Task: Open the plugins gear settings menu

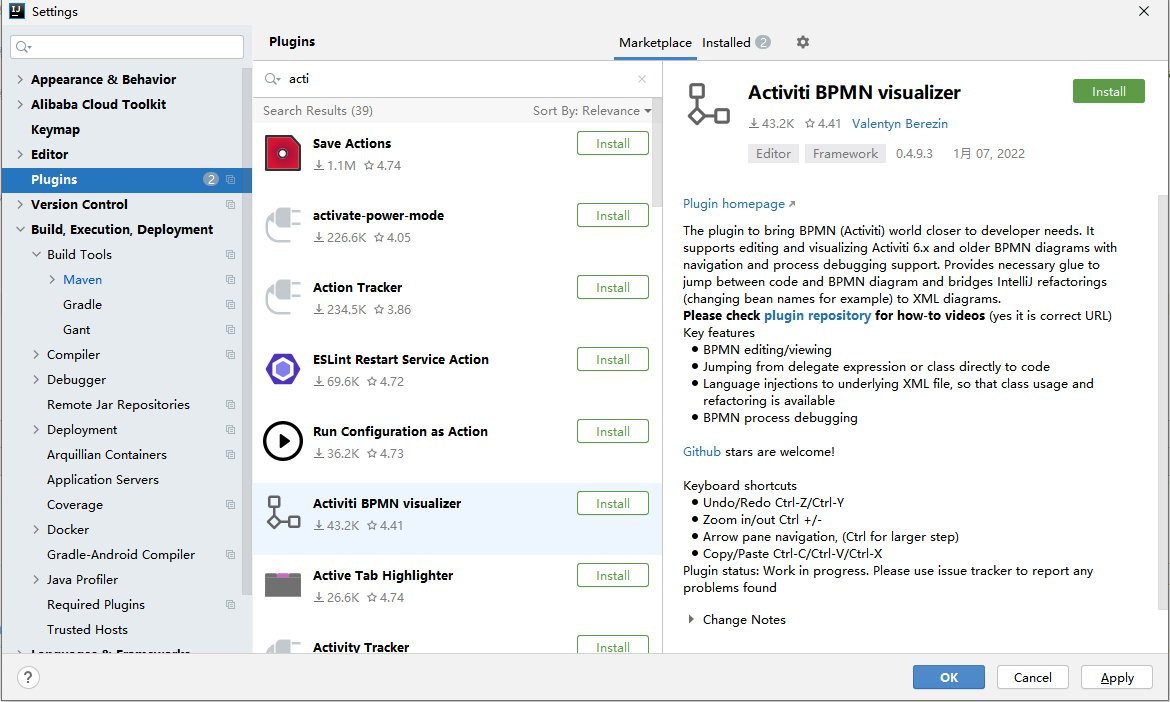Action: click(x=803, y=43)
